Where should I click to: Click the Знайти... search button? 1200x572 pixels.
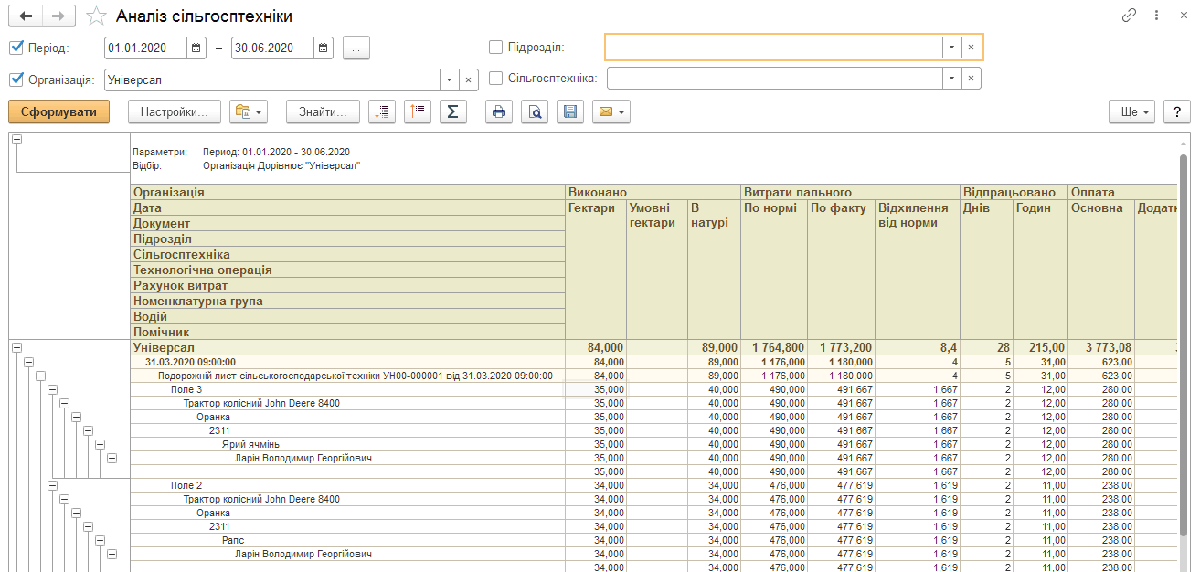click(323, 112)
